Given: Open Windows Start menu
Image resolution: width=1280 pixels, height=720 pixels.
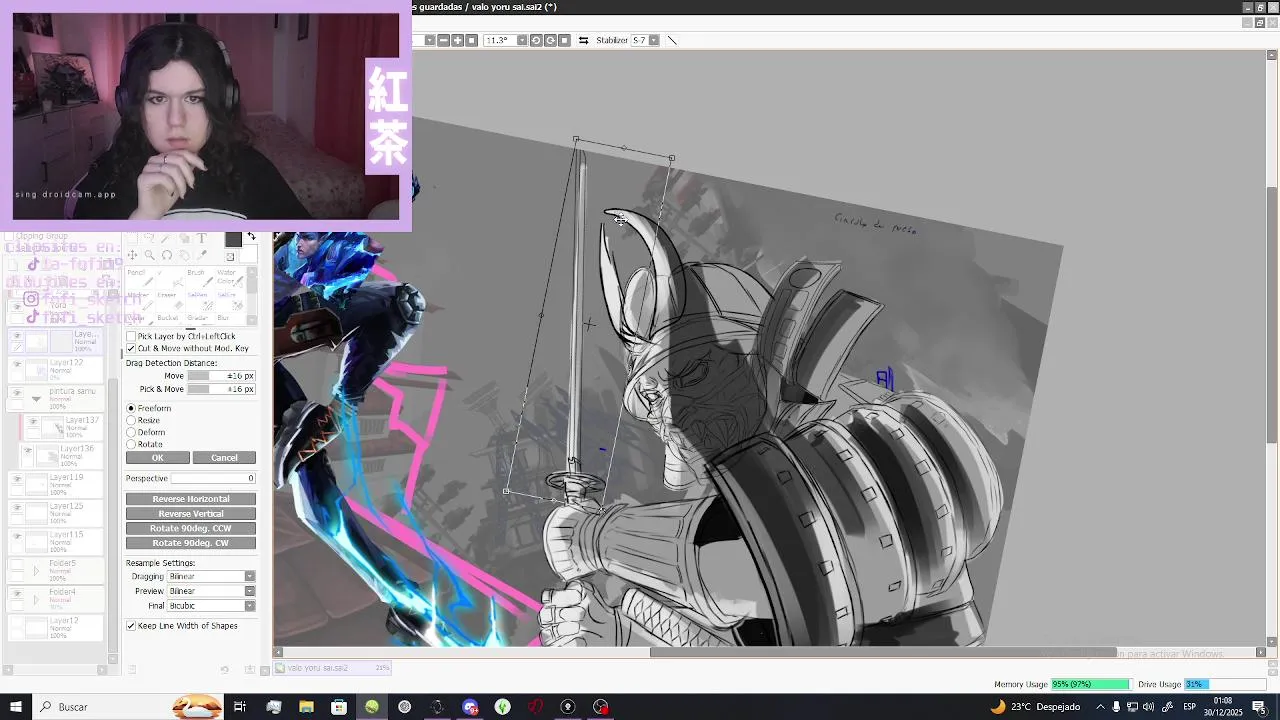Looking at the screenshot, I should [15, 707].
